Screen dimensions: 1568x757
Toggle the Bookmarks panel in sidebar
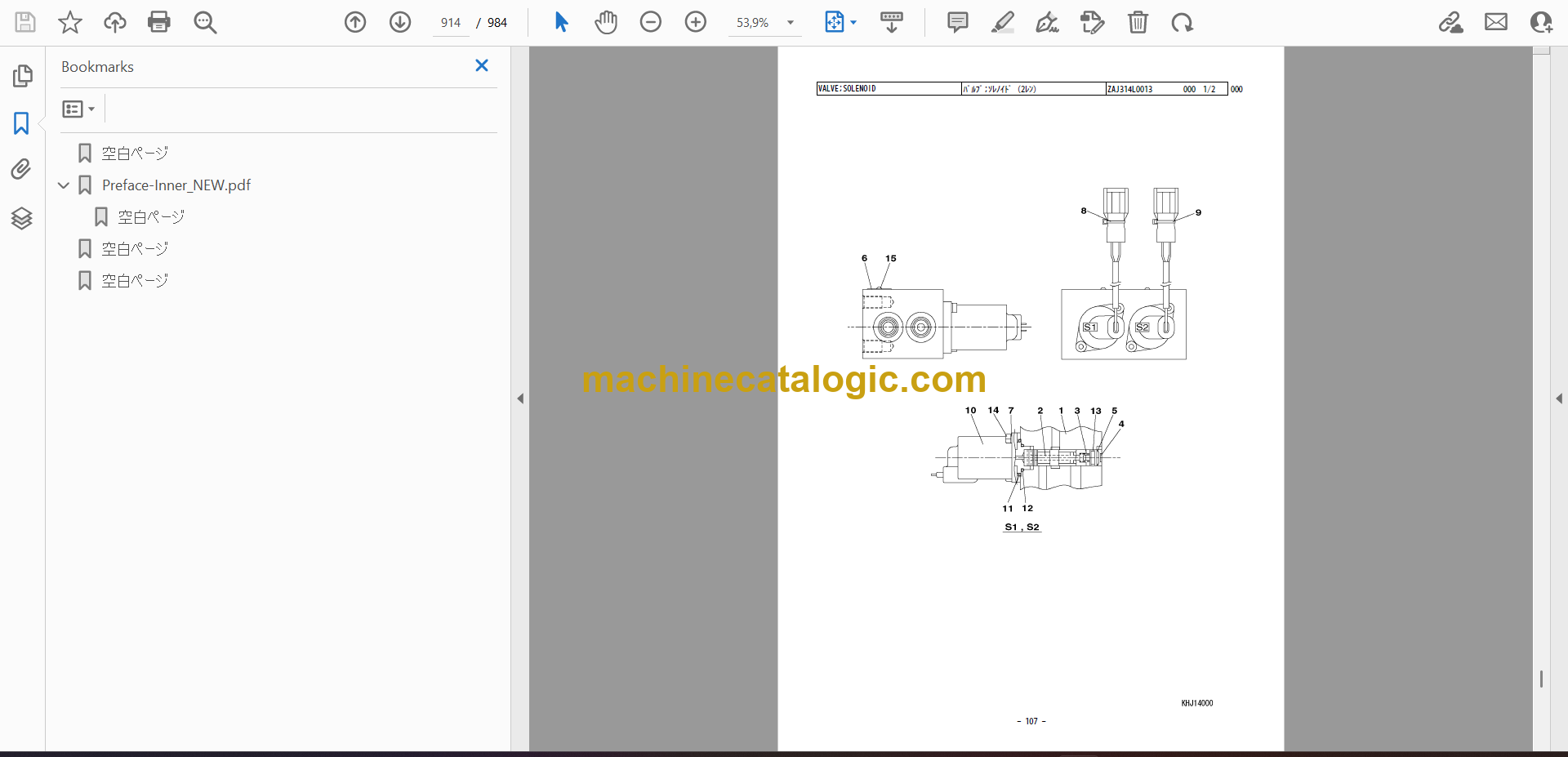pyautogui.click(x=22, y=123)
